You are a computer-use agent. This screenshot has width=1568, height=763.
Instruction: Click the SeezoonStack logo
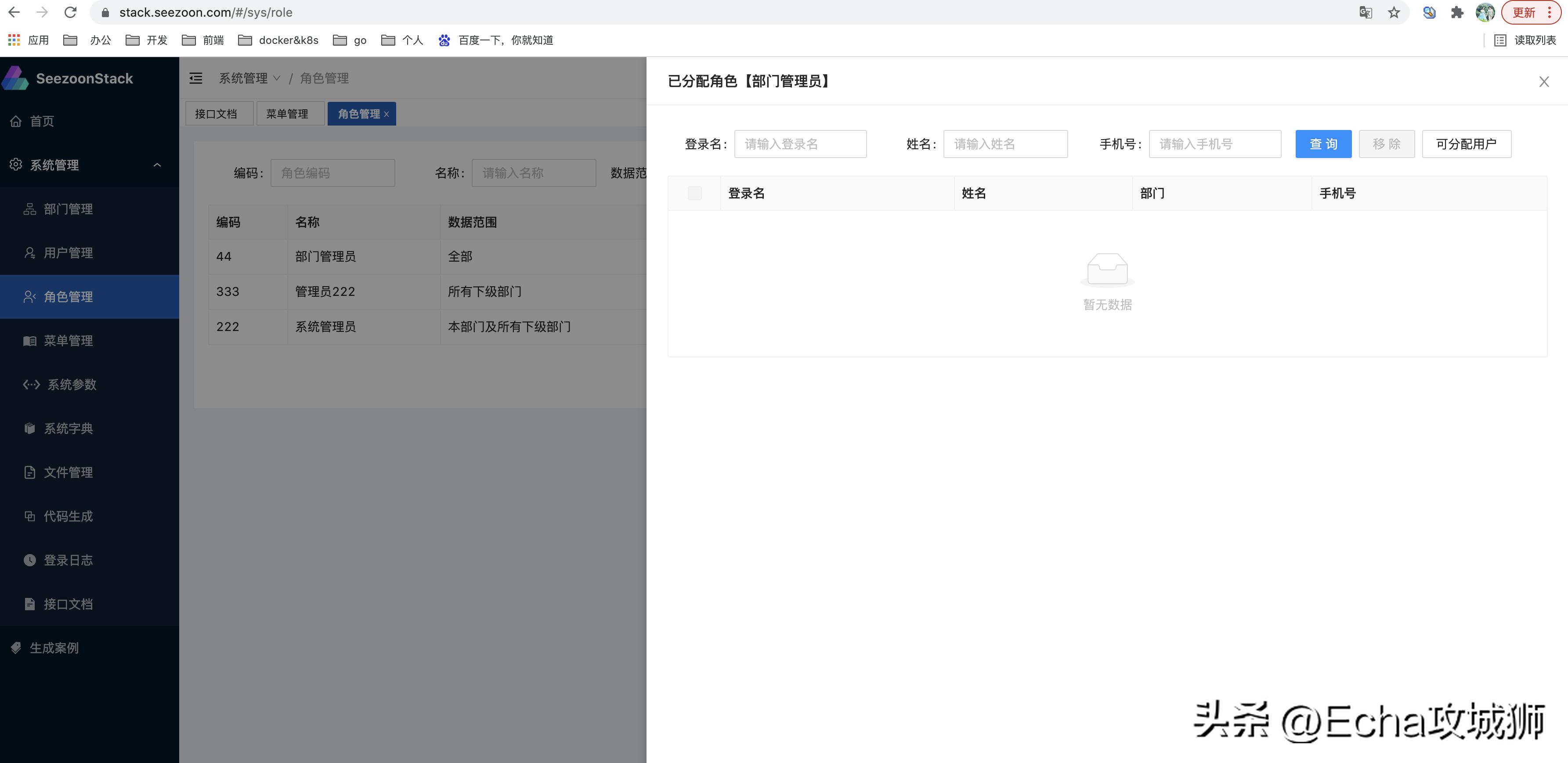point(68,79)
